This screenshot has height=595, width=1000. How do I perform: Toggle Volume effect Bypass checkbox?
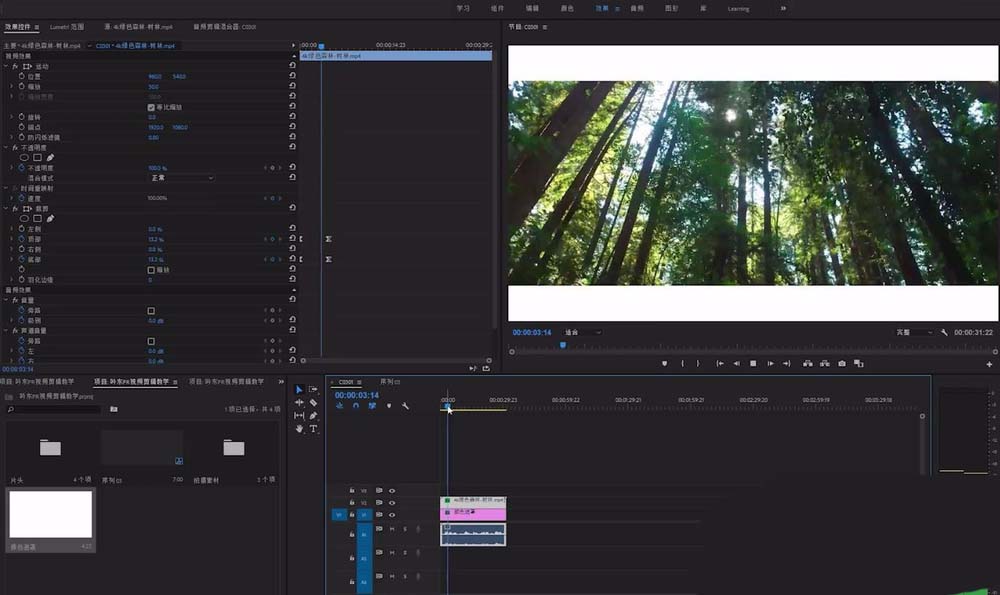151,311
